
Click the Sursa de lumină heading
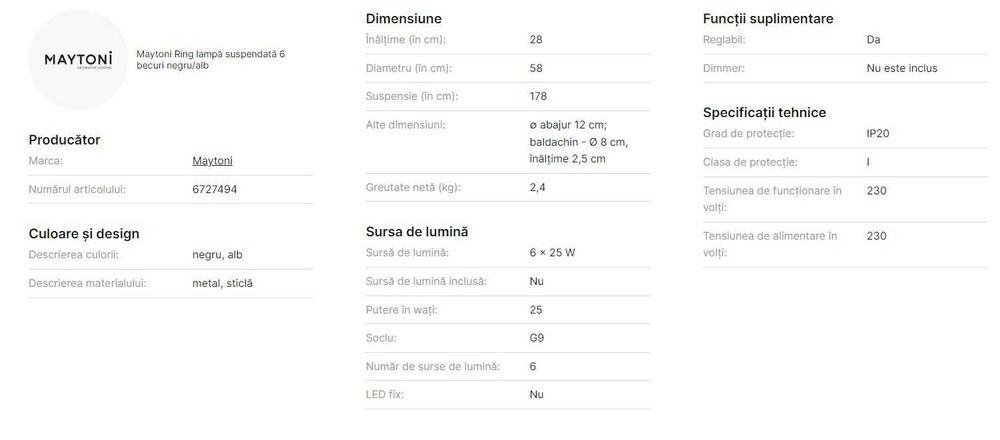tap(417, 231)
